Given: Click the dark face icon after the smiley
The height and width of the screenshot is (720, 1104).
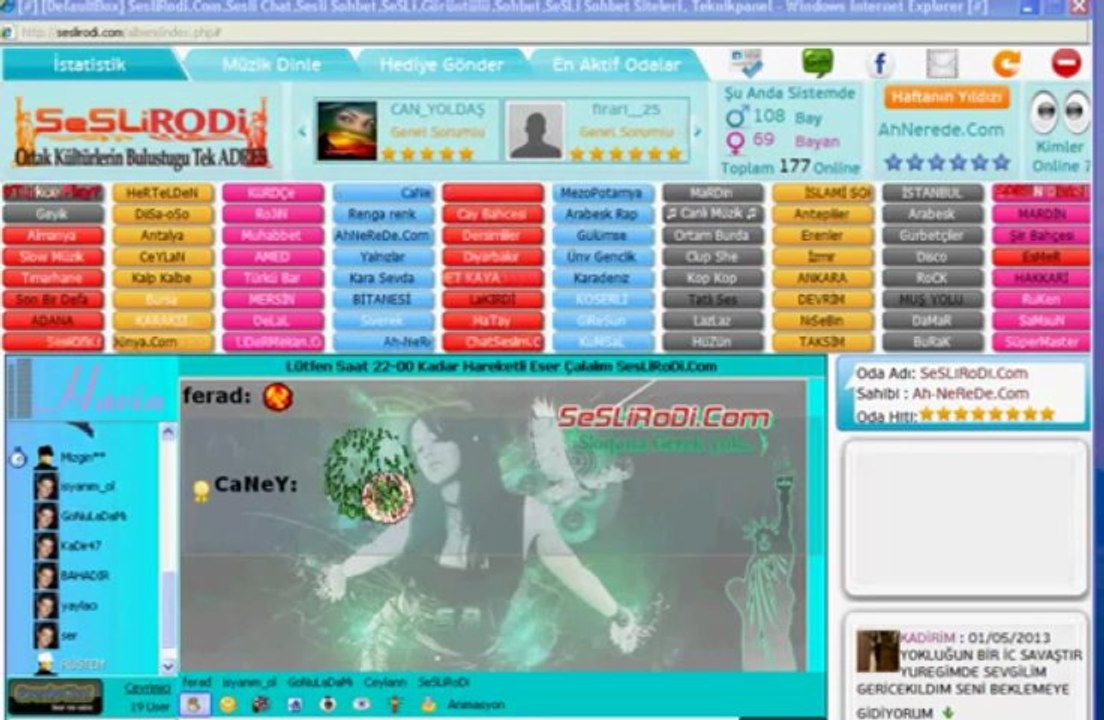Looking at the screenshot, I should click(261, 704).
